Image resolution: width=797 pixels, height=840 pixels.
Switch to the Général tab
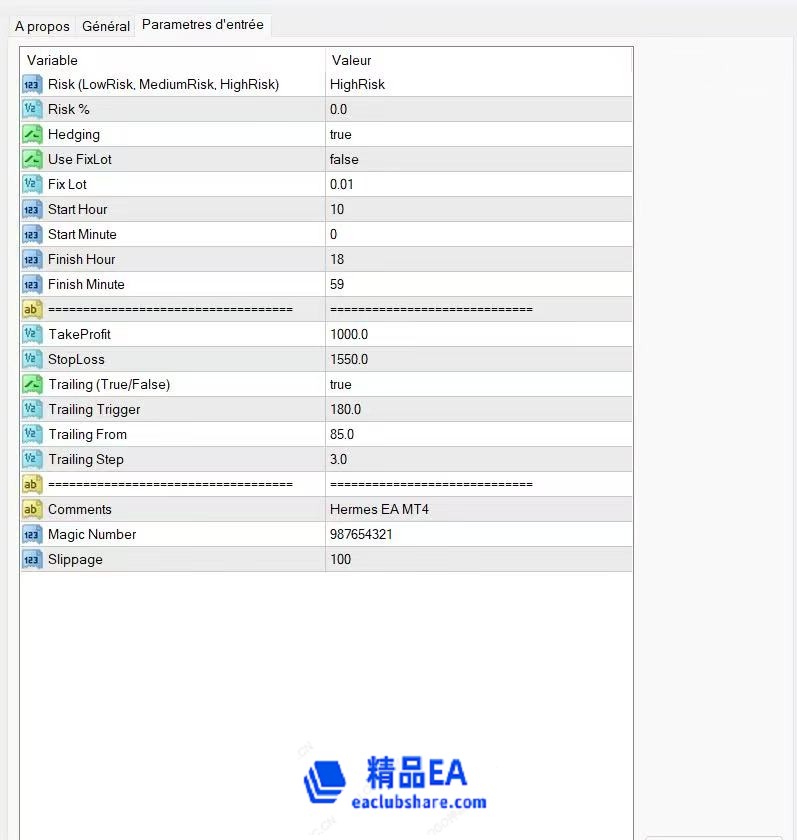pos(106,26)
